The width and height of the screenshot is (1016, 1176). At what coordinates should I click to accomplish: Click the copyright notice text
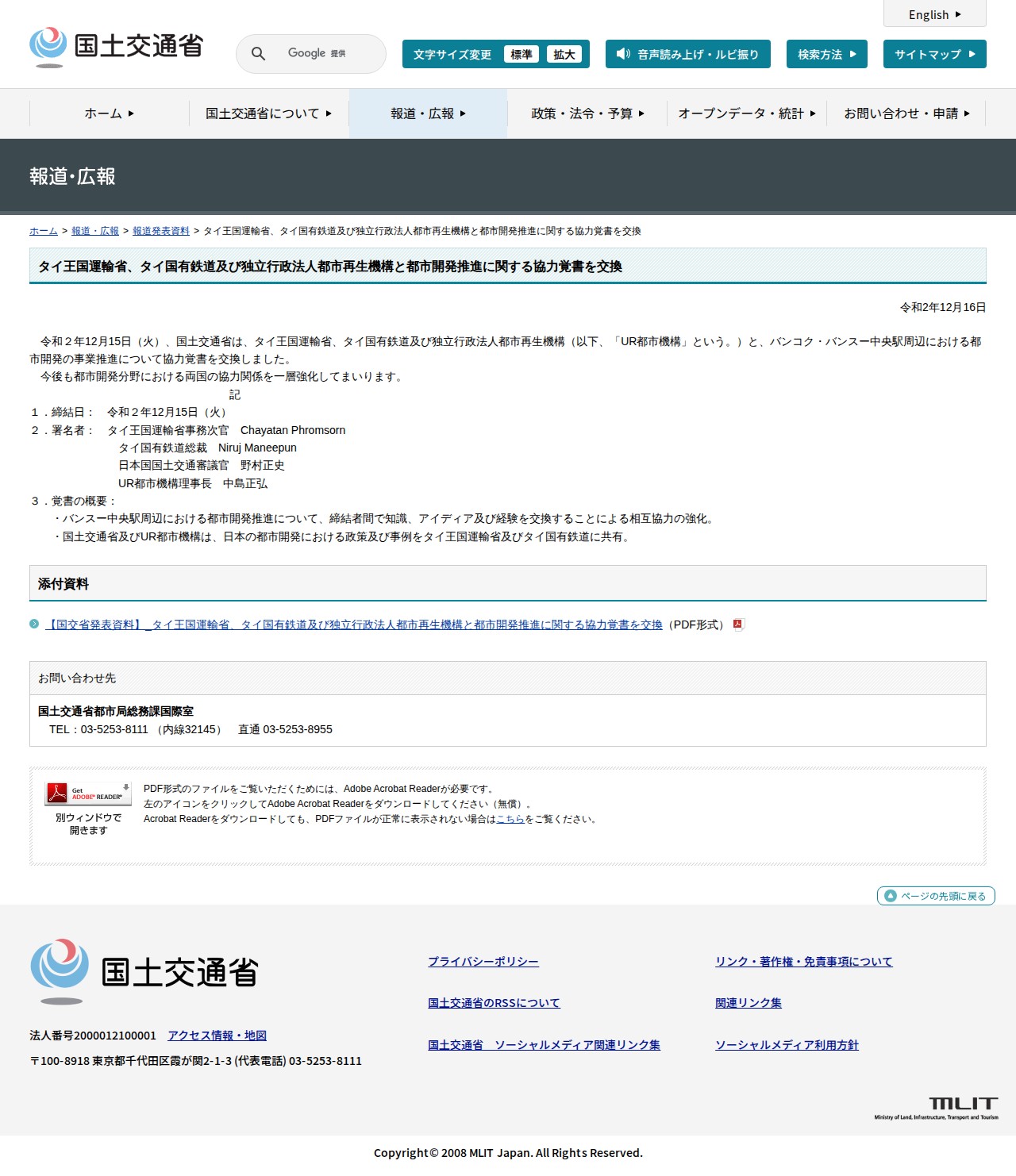(x=508, y=1153)
